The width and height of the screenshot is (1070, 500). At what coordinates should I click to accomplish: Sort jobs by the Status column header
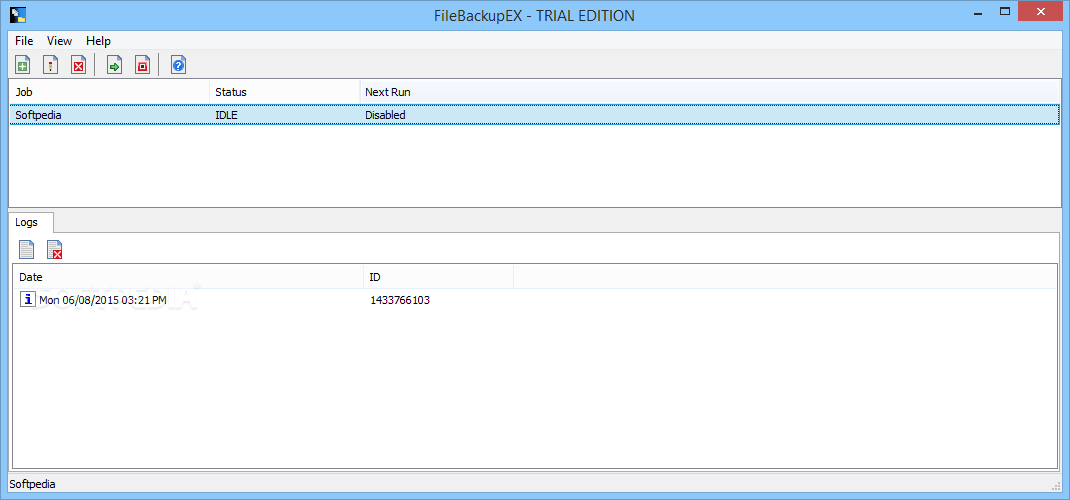(285, 91)
